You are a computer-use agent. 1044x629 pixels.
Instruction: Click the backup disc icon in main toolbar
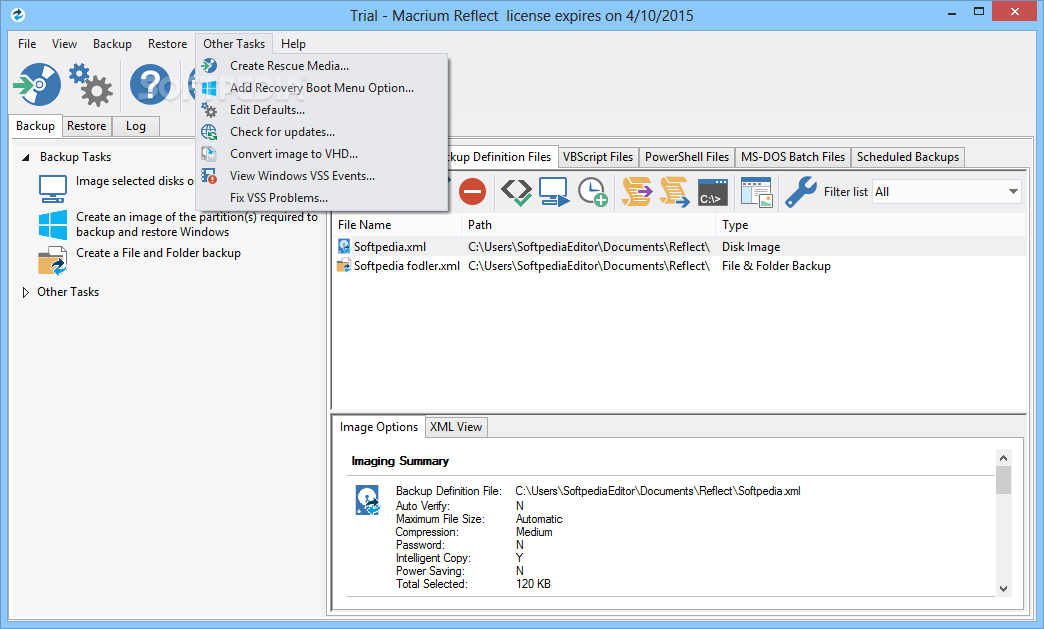pyautogui.click(x=37, y=85)
